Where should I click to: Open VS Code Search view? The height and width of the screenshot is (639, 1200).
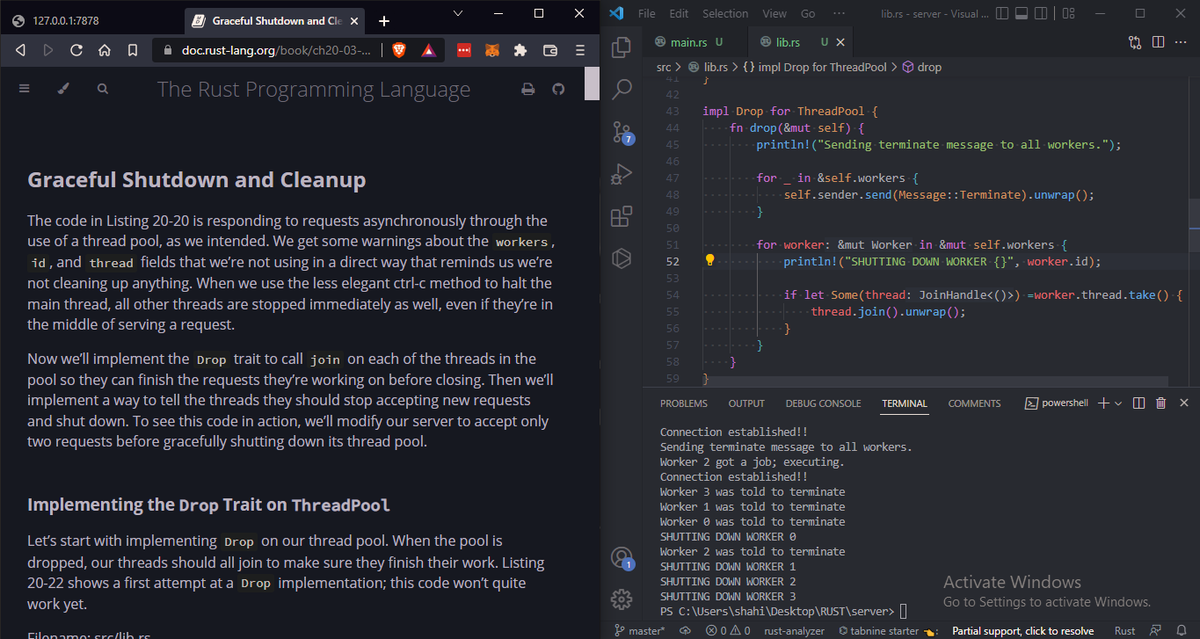[621, 88]
